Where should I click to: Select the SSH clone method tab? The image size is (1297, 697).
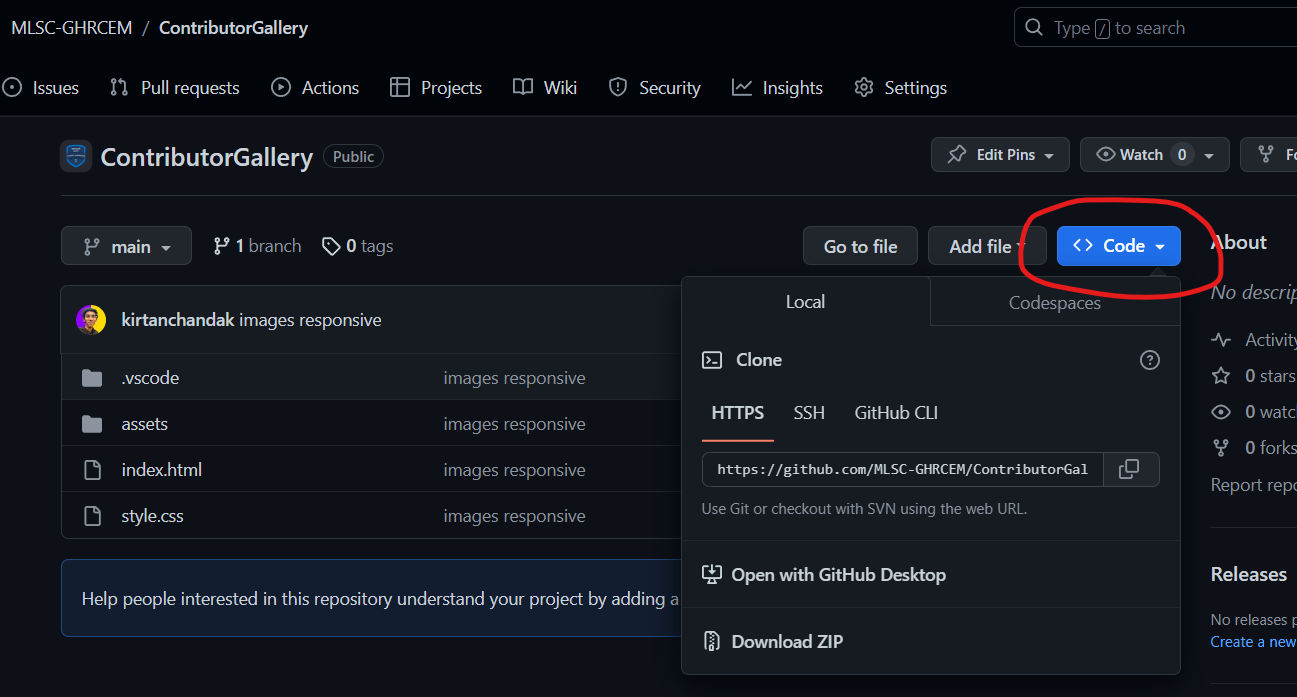pos(809,413)
